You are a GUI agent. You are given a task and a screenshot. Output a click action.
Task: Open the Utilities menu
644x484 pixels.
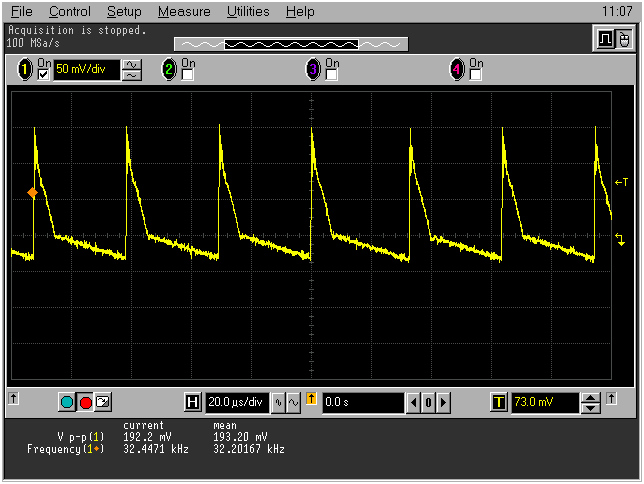click(x=248, y=12)
